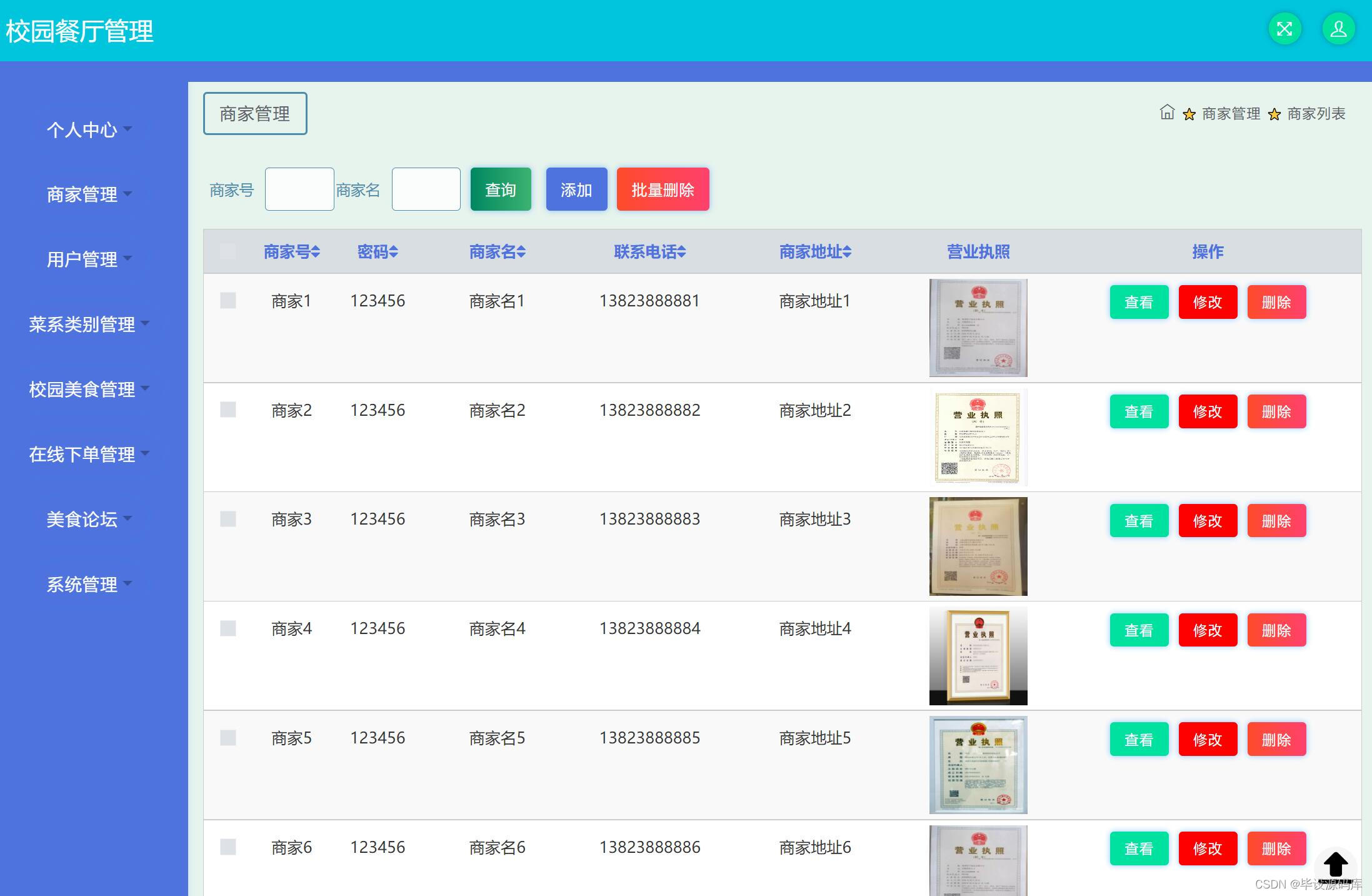
Task: Select the checkbox for 商家4 row
Action: pyautogui.click(x=228, y=628)
